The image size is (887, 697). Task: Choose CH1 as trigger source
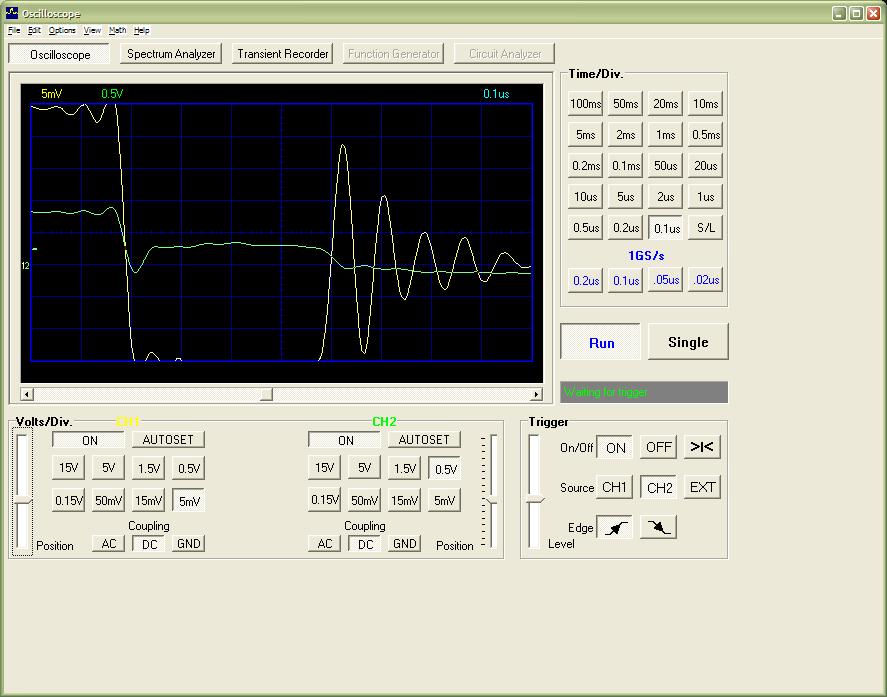click(x=614, y=487)
